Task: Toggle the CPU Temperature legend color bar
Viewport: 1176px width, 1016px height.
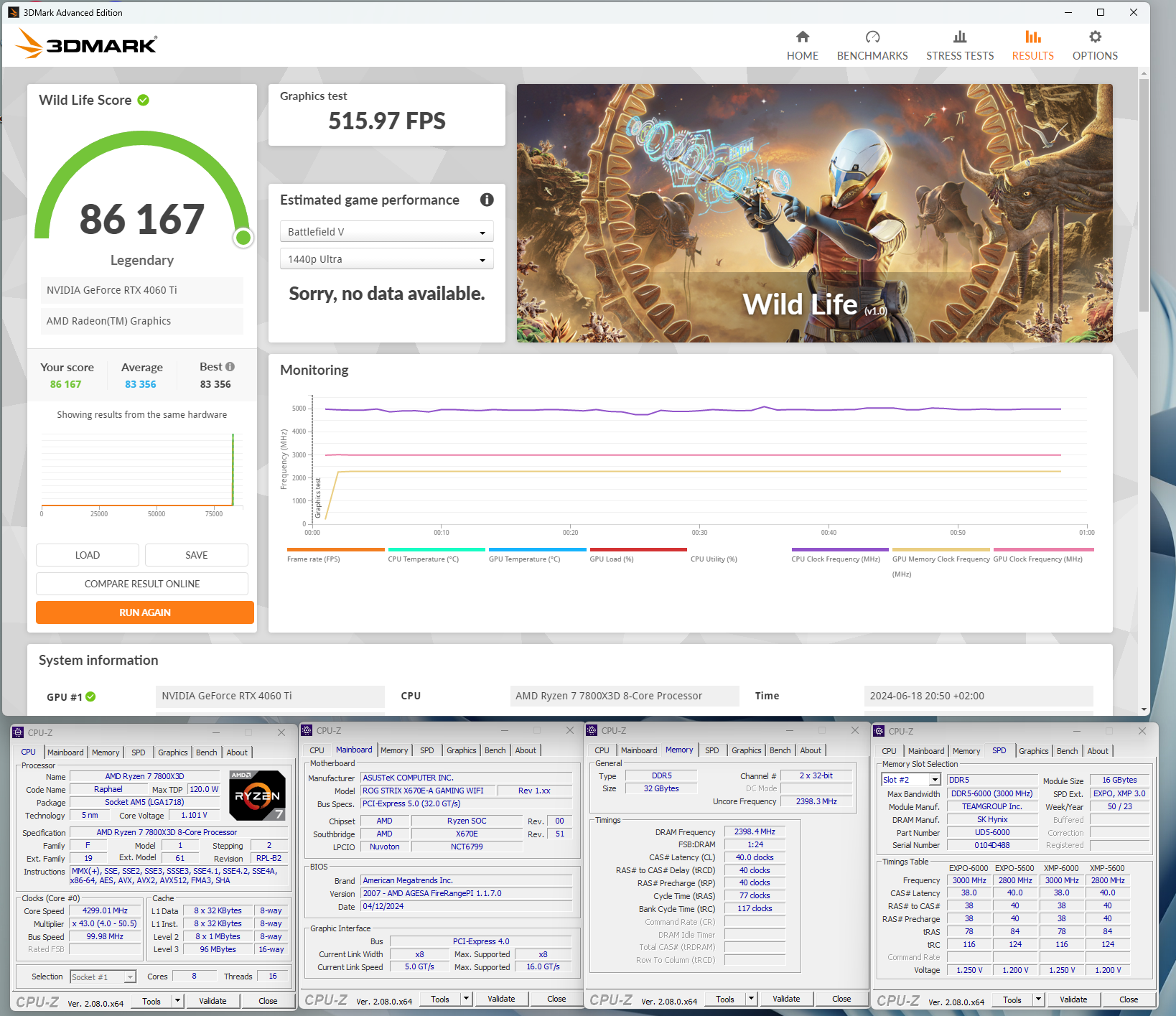Action: pyautogui.click(x=437, y=550)
